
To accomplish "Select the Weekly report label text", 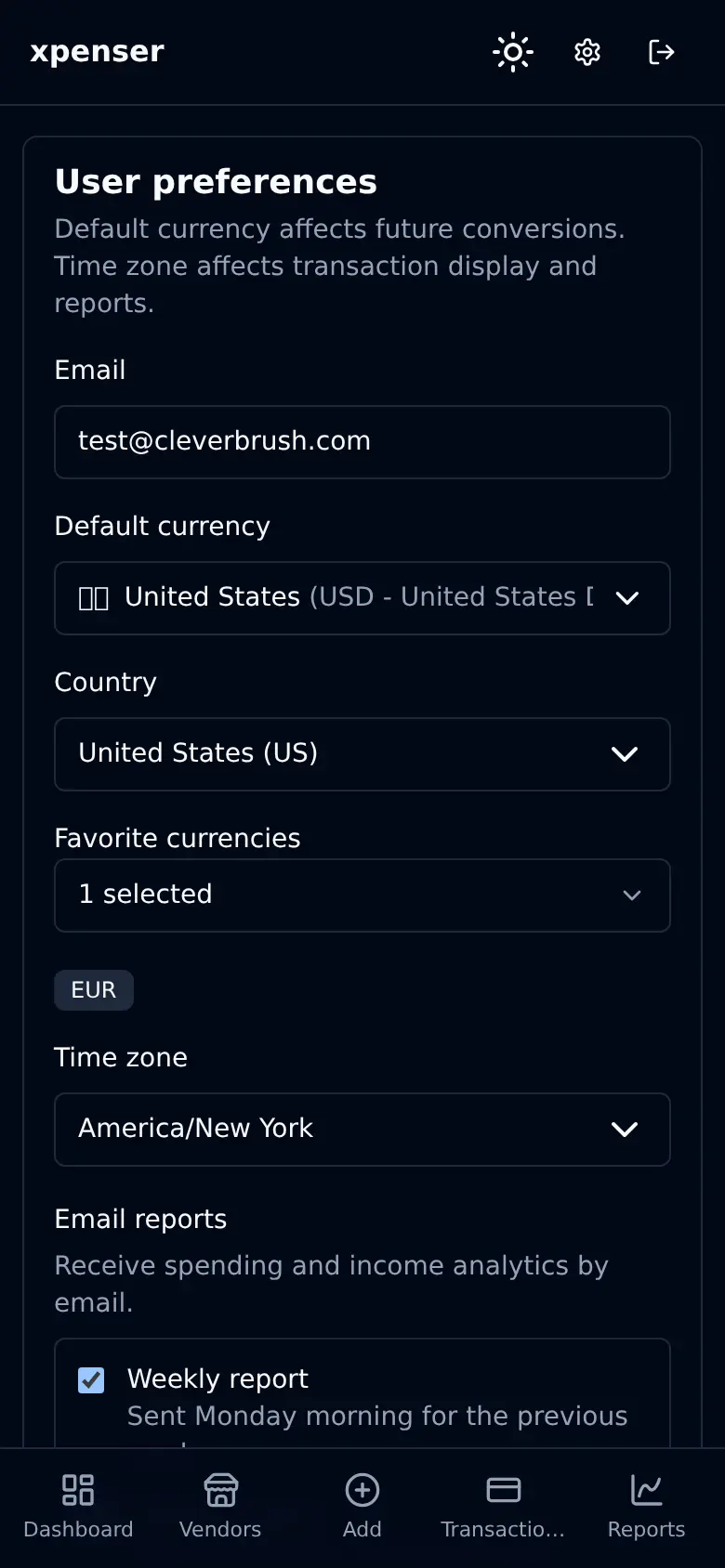I will coord(217,1379).
